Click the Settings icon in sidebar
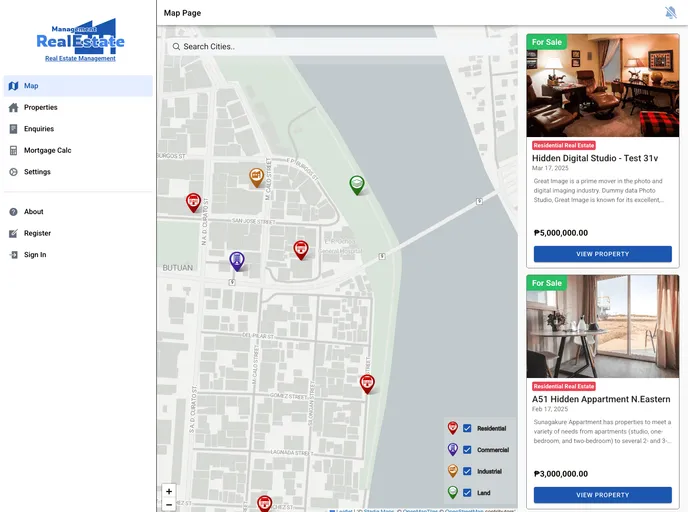688x512 pixels. point(14,172)
